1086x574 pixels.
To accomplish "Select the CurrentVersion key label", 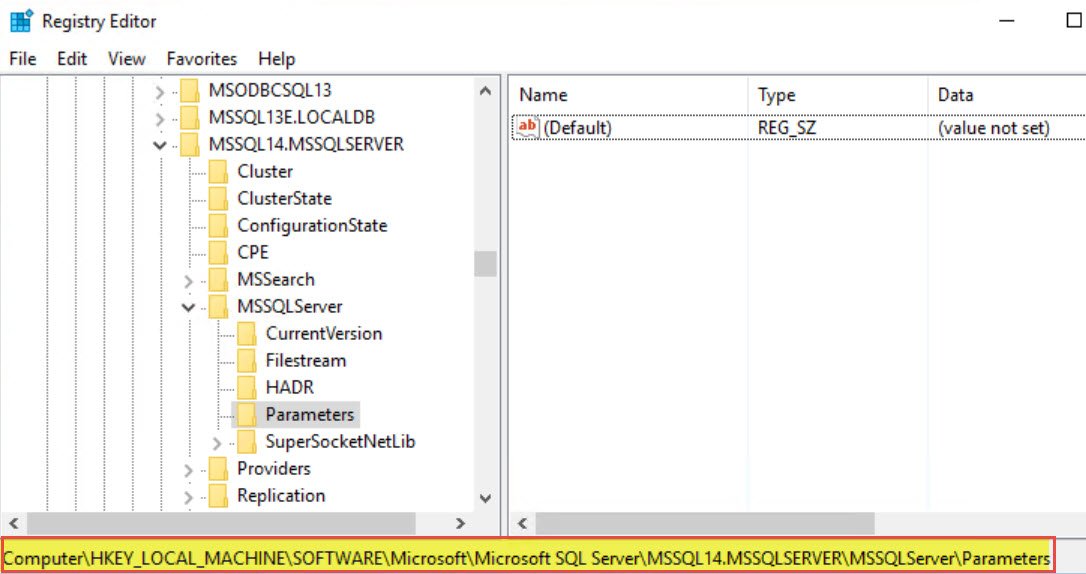I will pyautogui.click(x=323, y=333).
